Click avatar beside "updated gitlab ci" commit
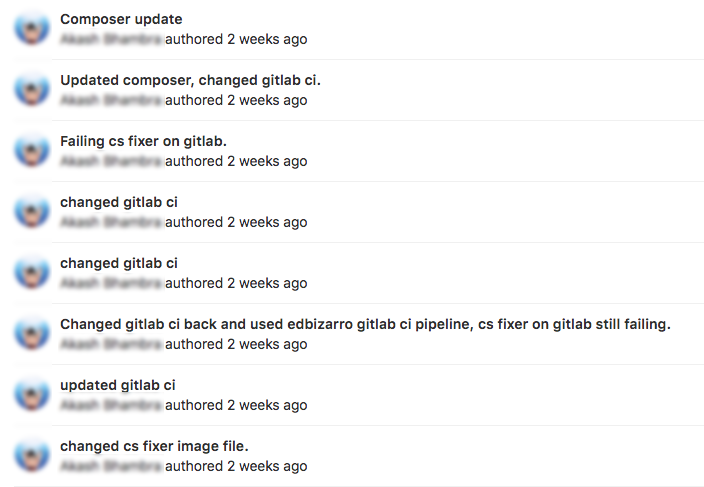This screenshot has width=704, height=487. pos(32,395)
